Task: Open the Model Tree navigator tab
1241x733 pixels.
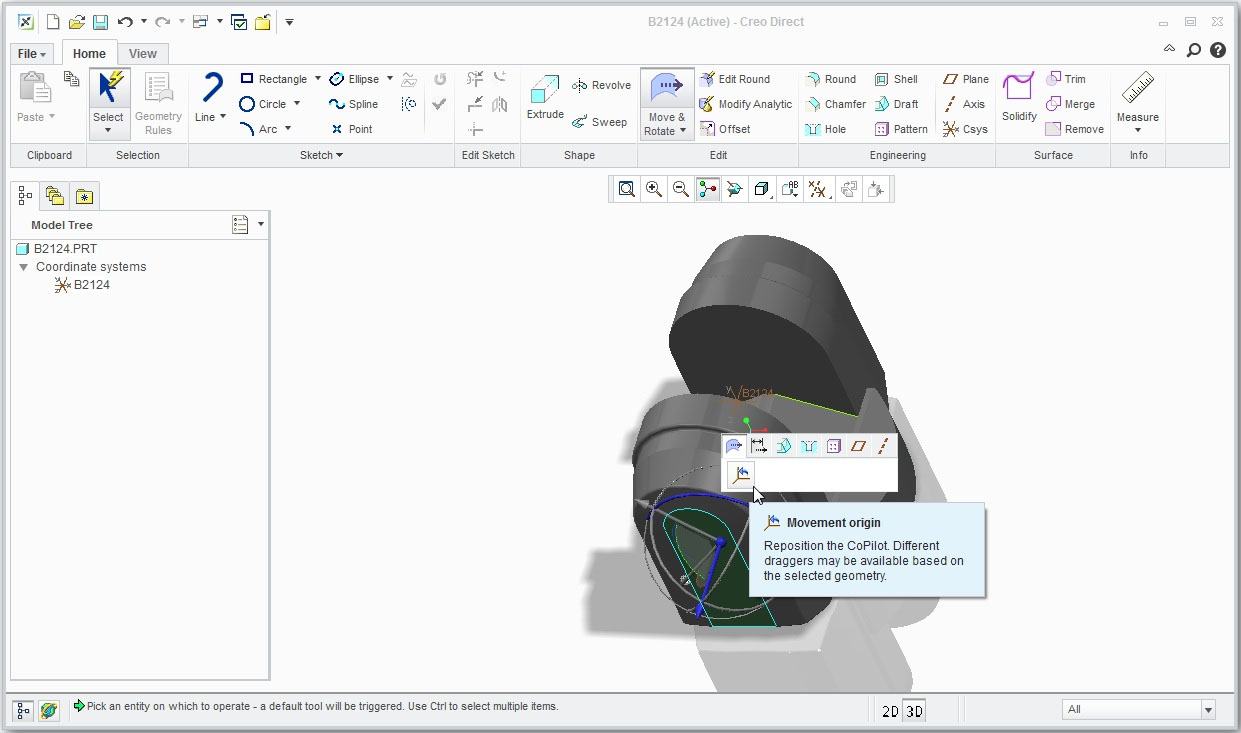Action: click(x=27, y=196)
